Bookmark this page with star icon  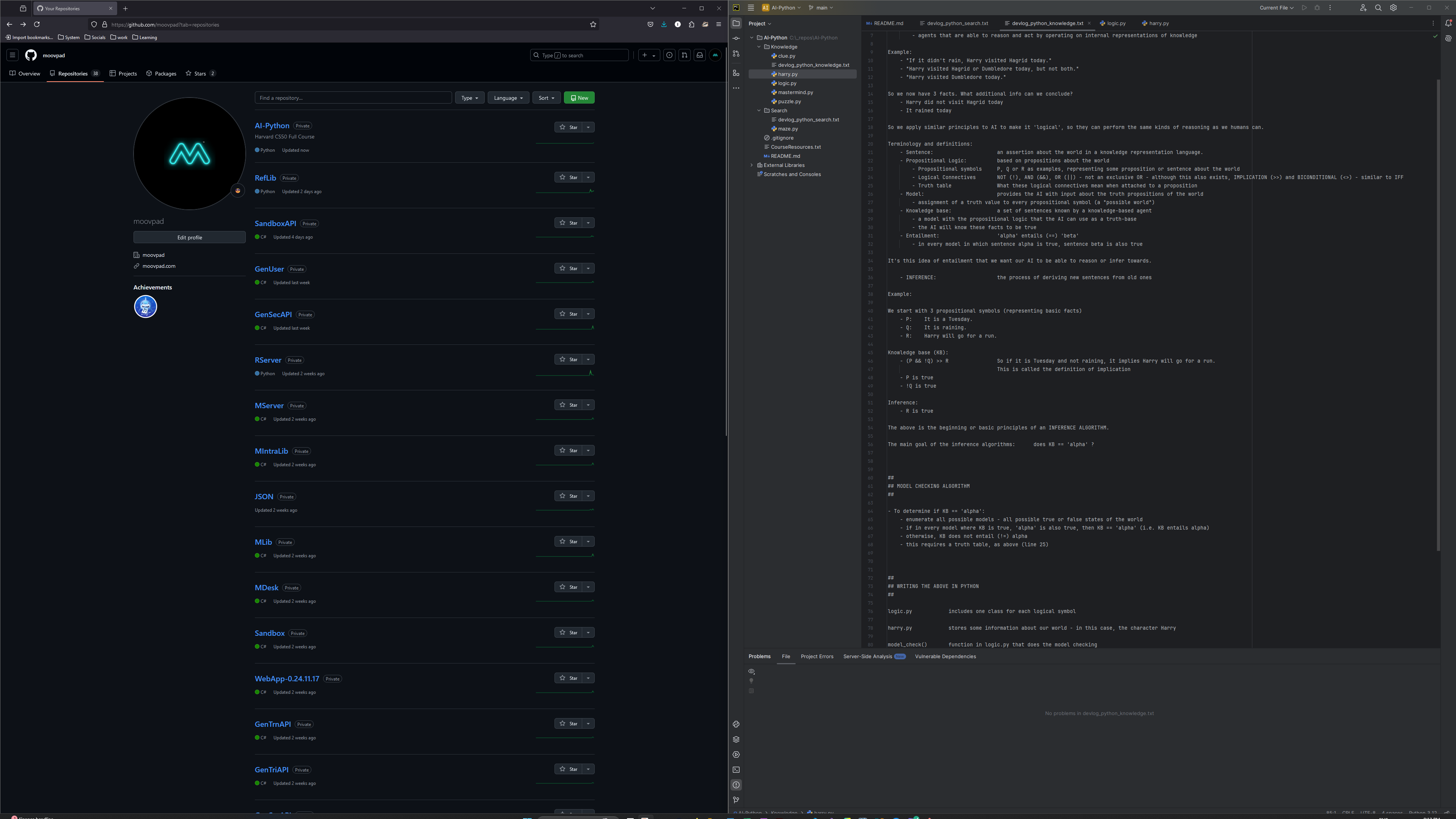click(x=593, y=24)
